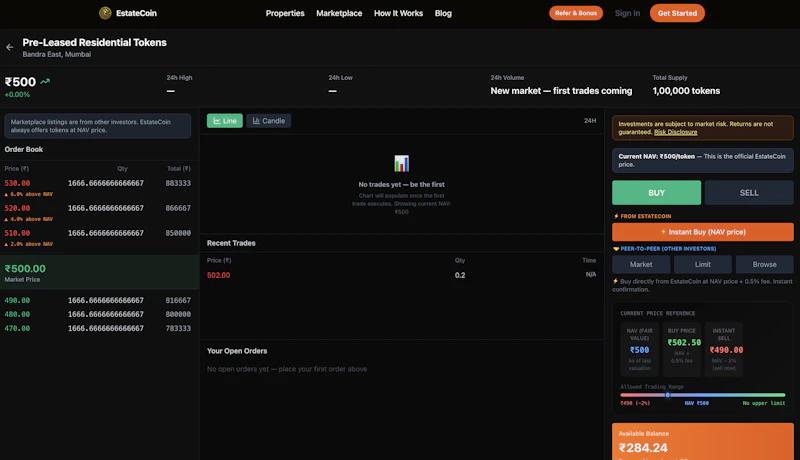
Task: Switch chart to Line view
Action: click(x=224, y=121)
